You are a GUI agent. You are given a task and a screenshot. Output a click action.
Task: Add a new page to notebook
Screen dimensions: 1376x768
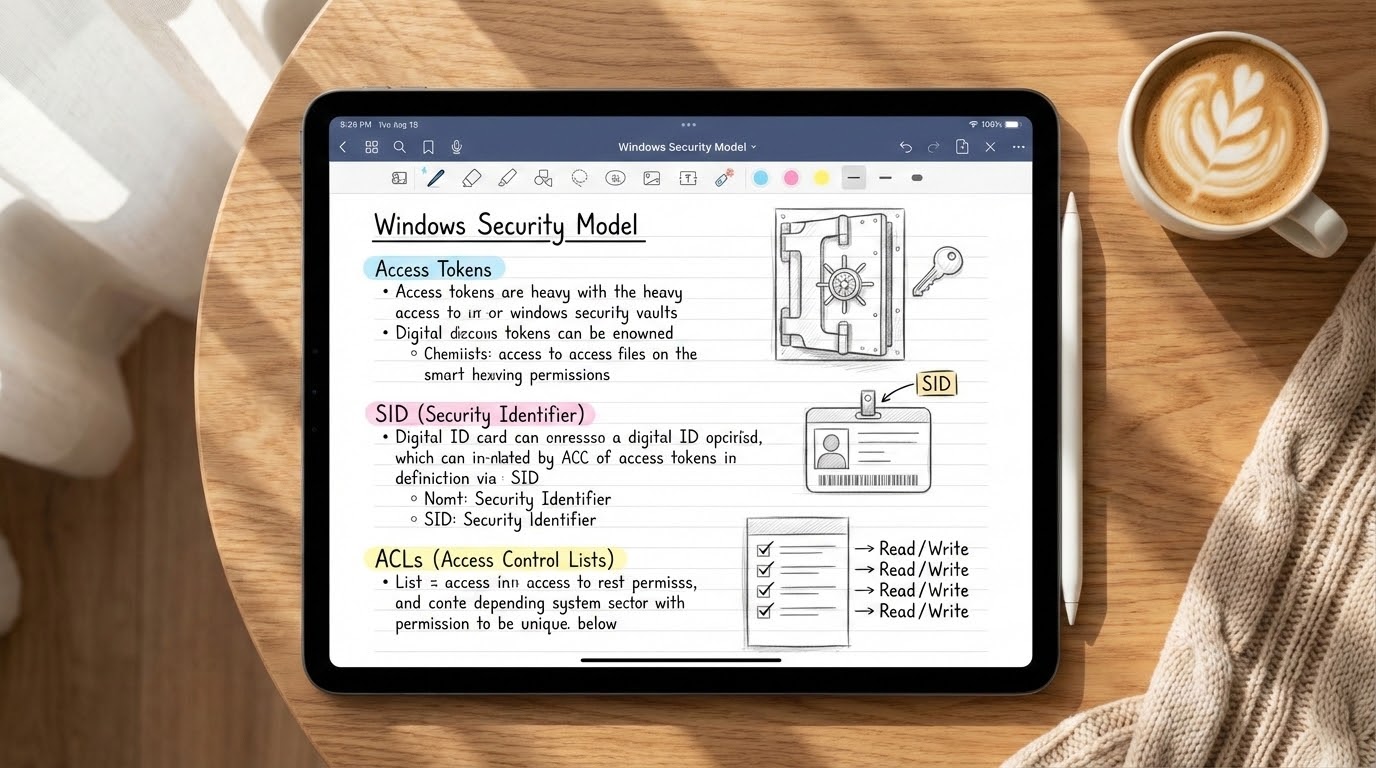tap(962, 147)
